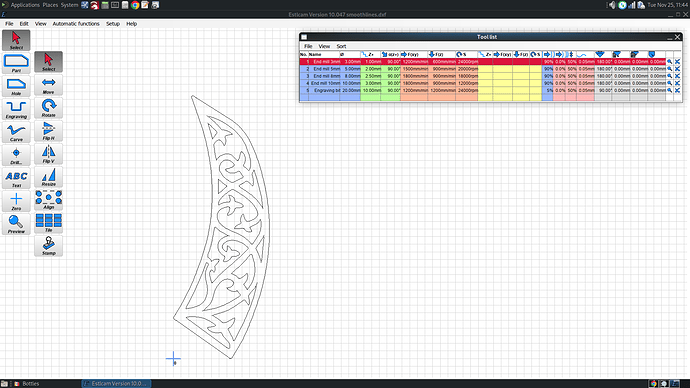Click magnifier icon for Engraving bit row
Viewport: 690px width, 388px height.
click(x=670, y=90)
